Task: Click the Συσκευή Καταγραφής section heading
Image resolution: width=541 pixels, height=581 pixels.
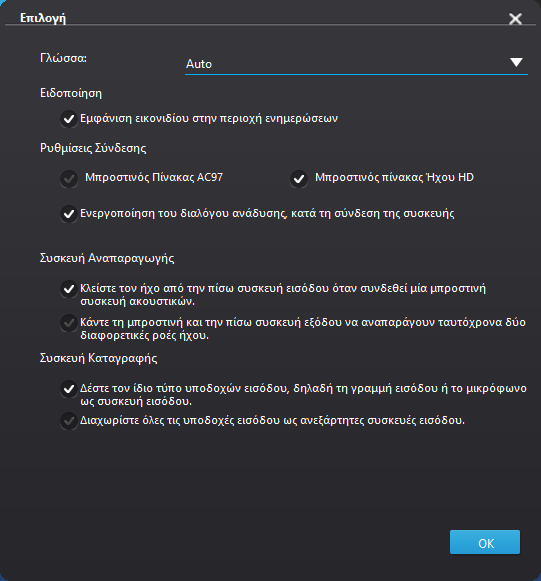Action: [x=99, y=358]
